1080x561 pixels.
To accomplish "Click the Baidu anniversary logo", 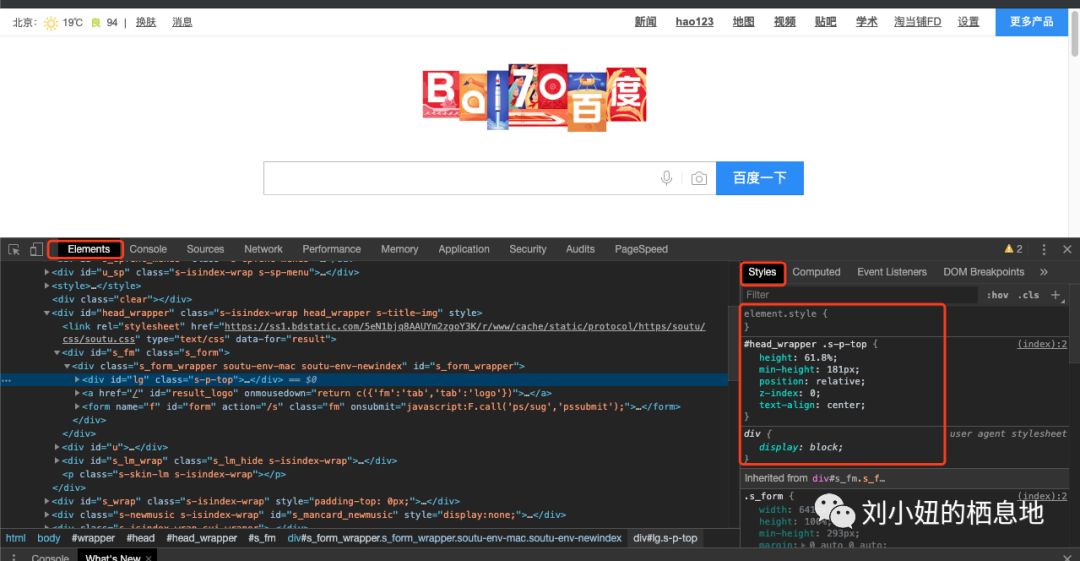I will pos(534,97).
